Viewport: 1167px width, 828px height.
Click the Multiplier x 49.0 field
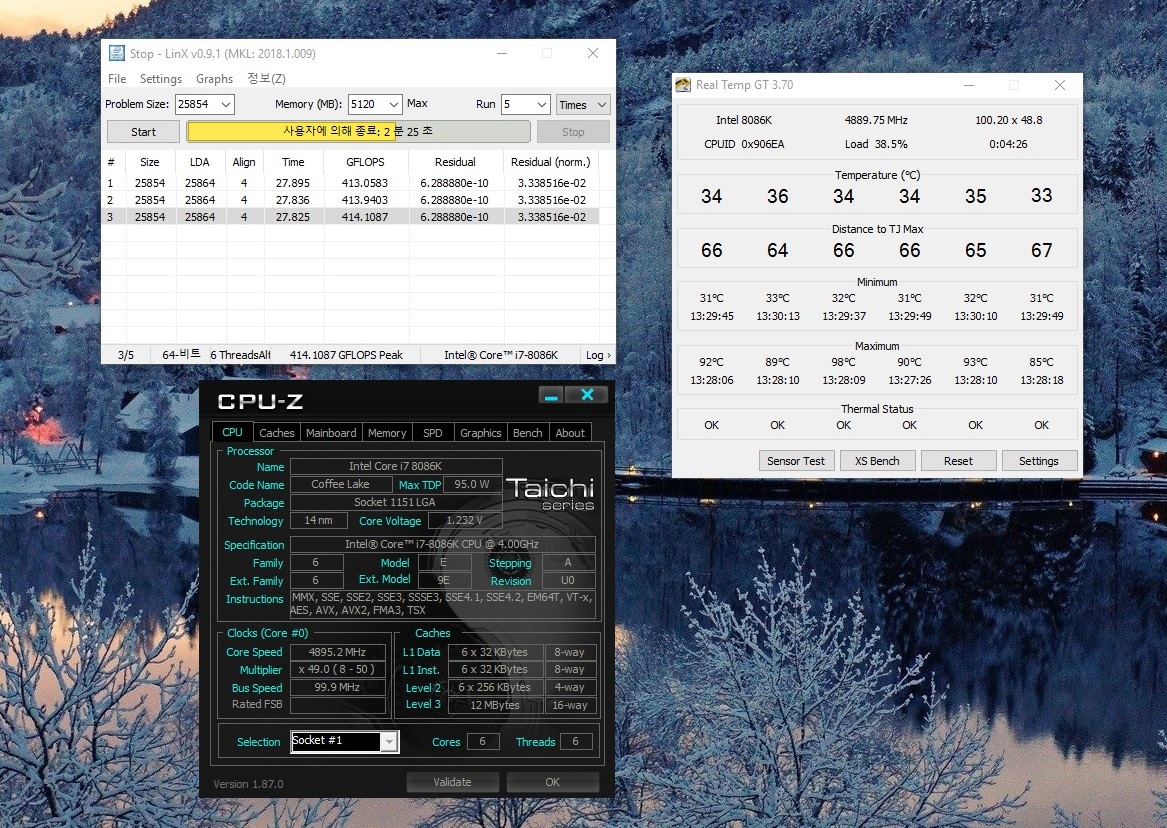[x=338, y=670]
